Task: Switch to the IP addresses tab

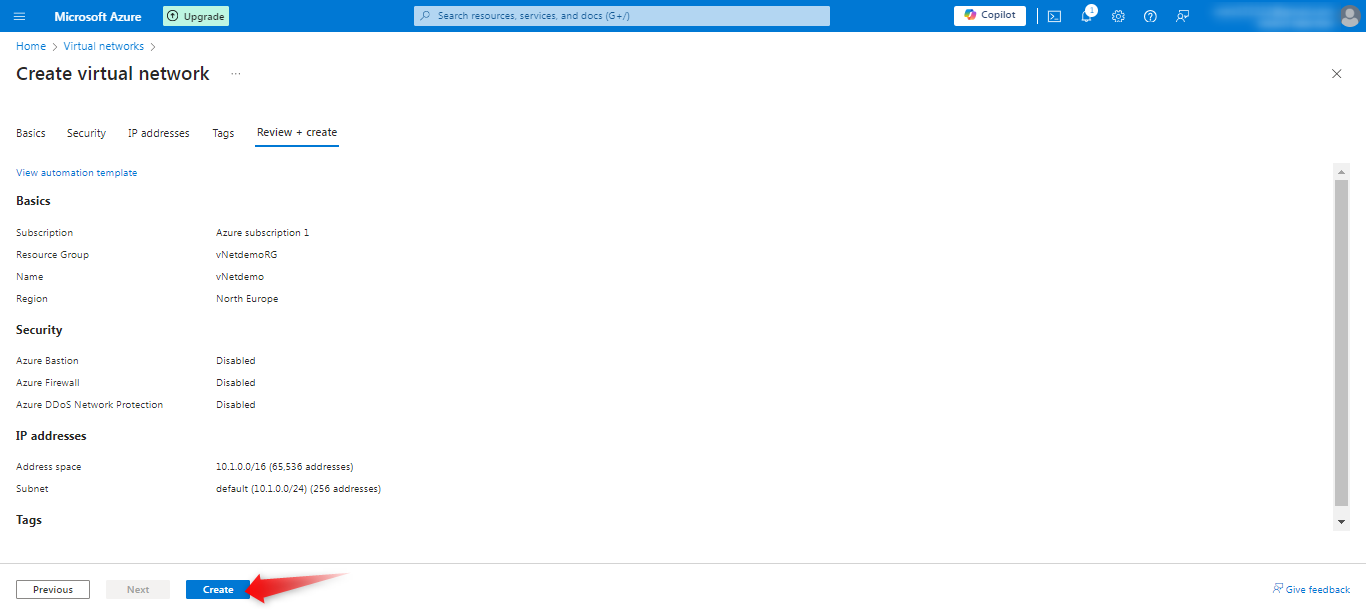Action: (x=159, y=133)
